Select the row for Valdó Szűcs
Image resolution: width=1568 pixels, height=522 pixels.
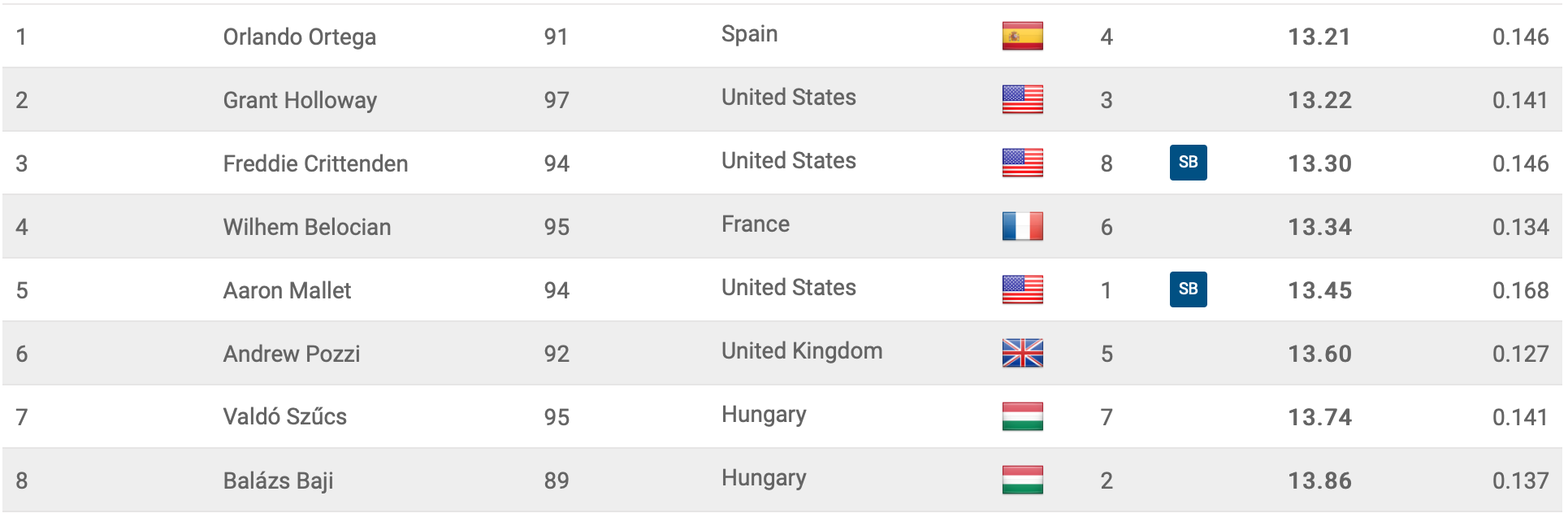782,416
